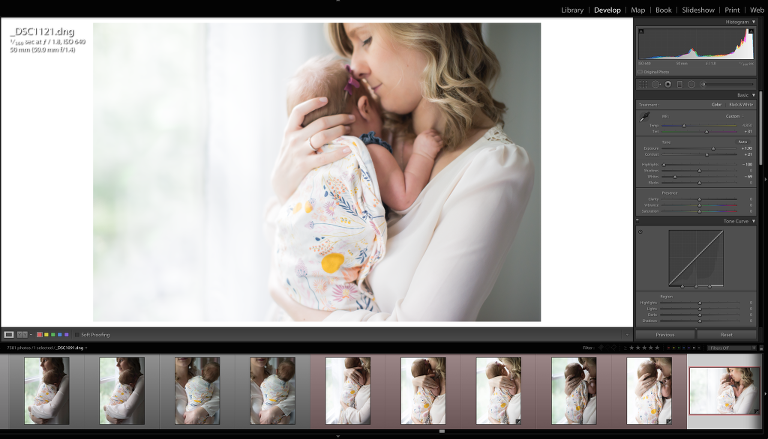Screen dimensions: 768x439
Task: Collapse the Basic panel
Action: pyautogui.click(x=753, y=95)
